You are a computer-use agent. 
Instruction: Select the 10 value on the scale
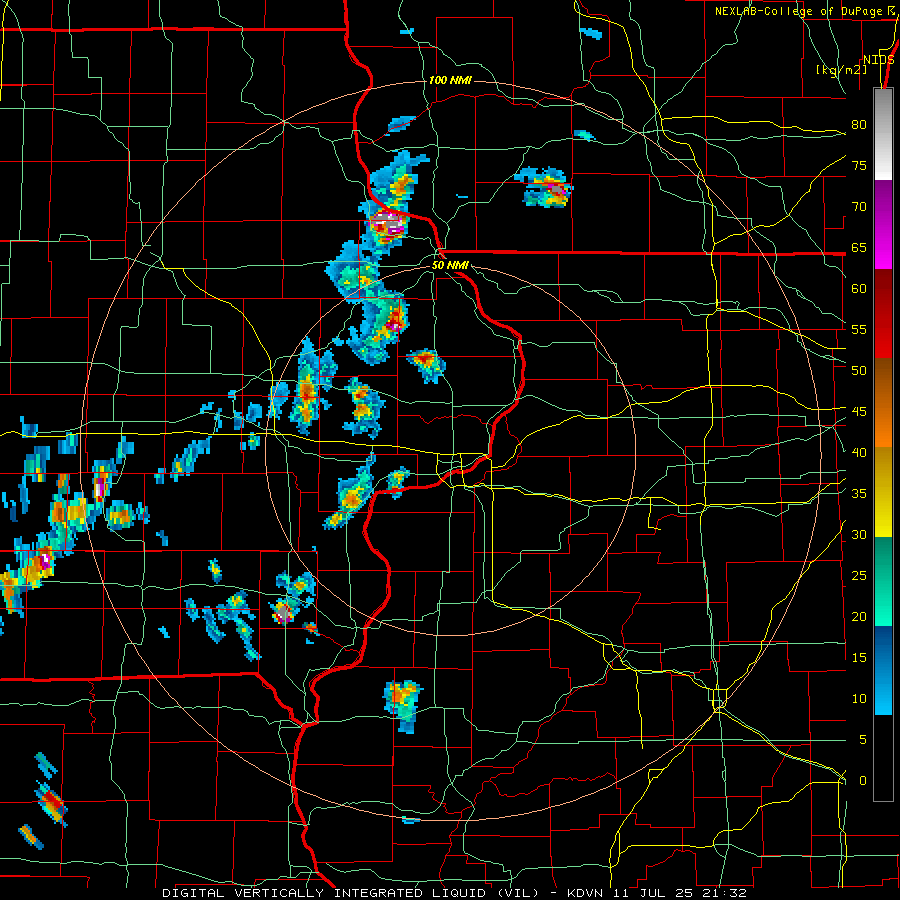coord(859,699)
